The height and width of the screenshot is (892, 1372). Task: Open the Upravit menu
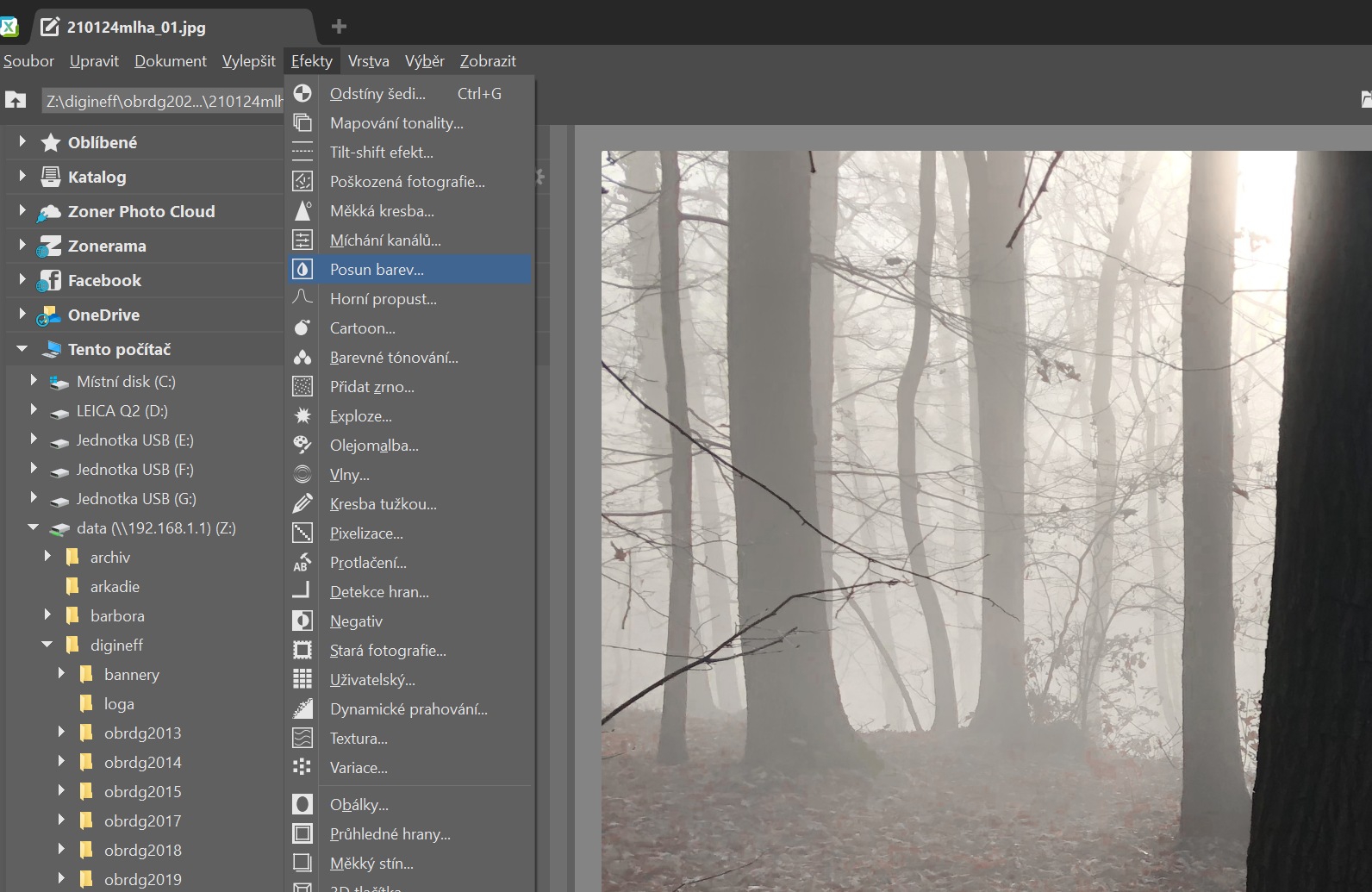click(x=94, y=61)
